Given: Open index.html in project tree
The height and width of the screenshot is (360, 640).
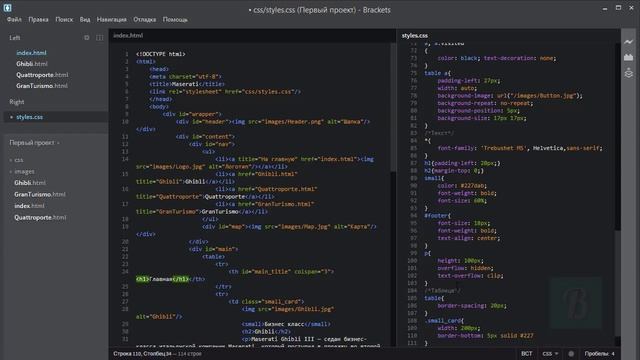Looking at the screenshot, I should click(29, 206).
